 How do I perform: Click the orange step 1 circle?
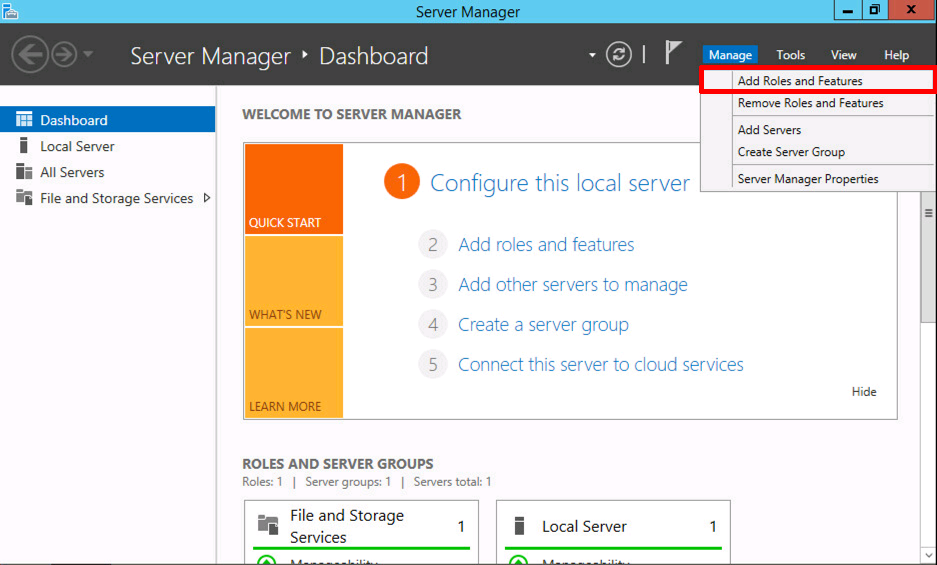[402, 181]
